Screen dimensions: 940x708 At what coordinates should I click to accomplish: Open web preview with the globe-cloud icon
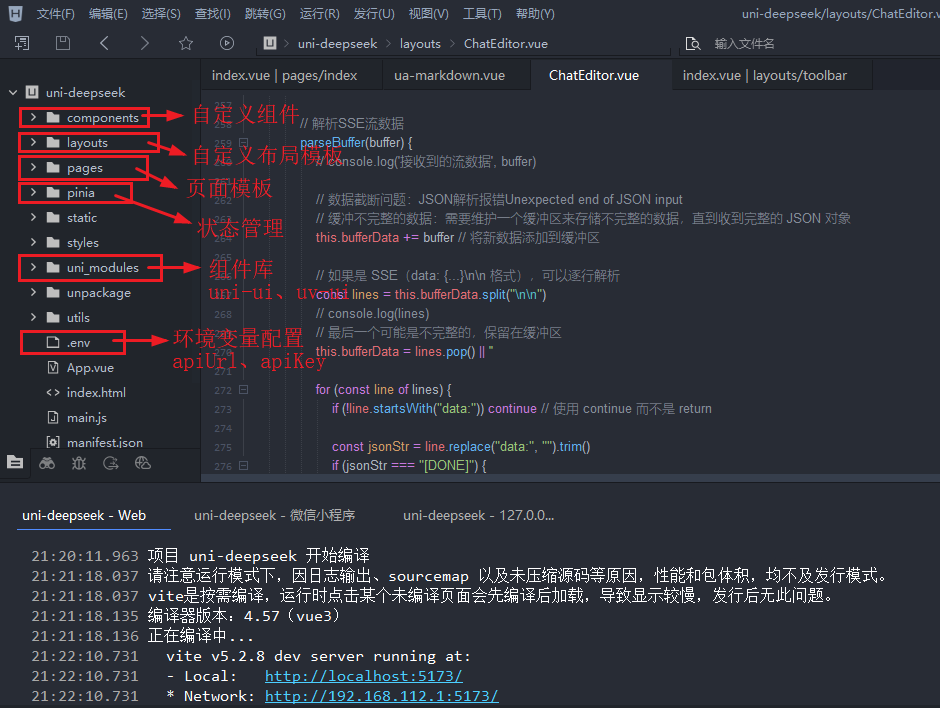tap(143, 463)
